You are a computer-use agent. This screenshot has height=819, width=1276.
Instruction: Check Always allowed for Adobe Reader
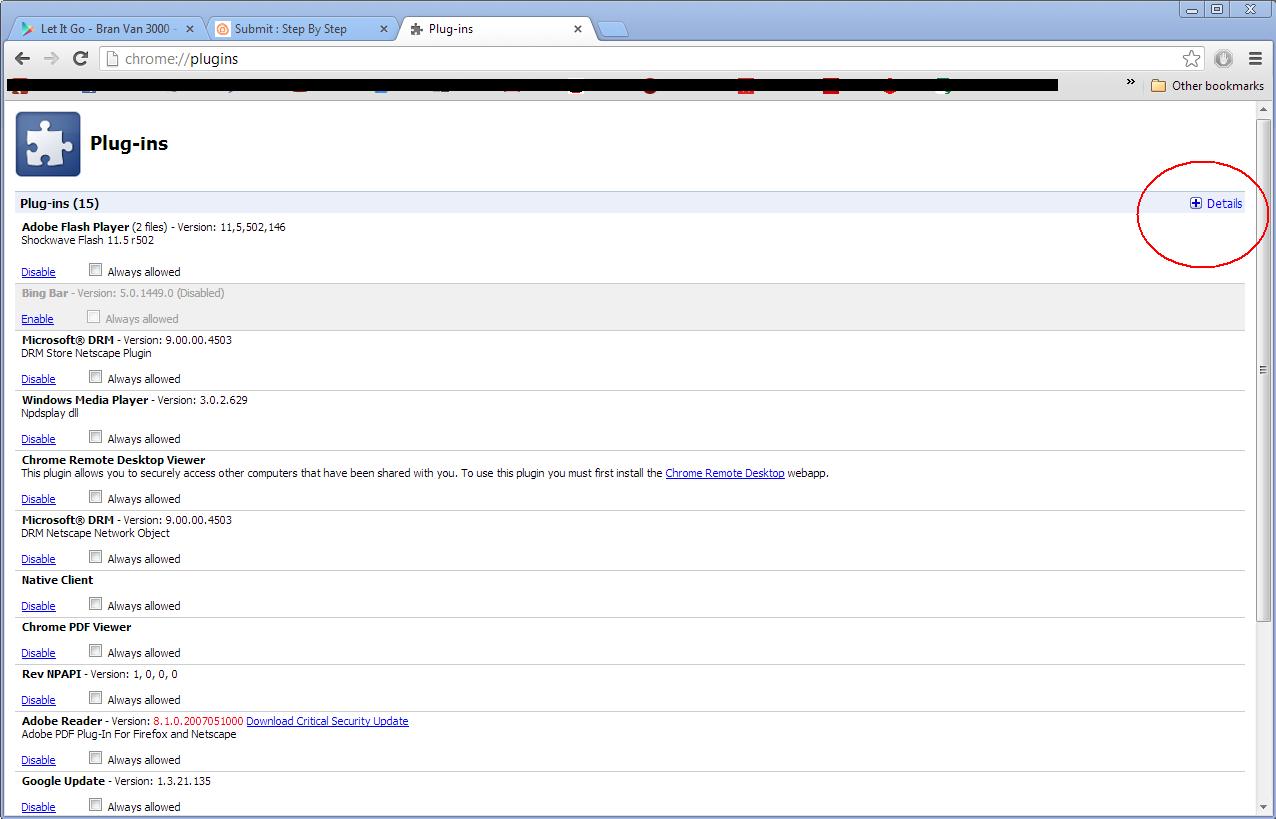click(x=95, y=758)
